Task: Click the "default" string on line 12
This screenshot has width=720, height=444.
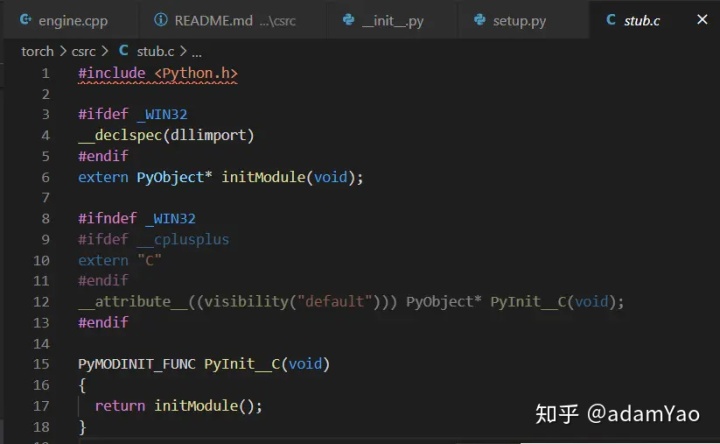Action: [335, 302]
